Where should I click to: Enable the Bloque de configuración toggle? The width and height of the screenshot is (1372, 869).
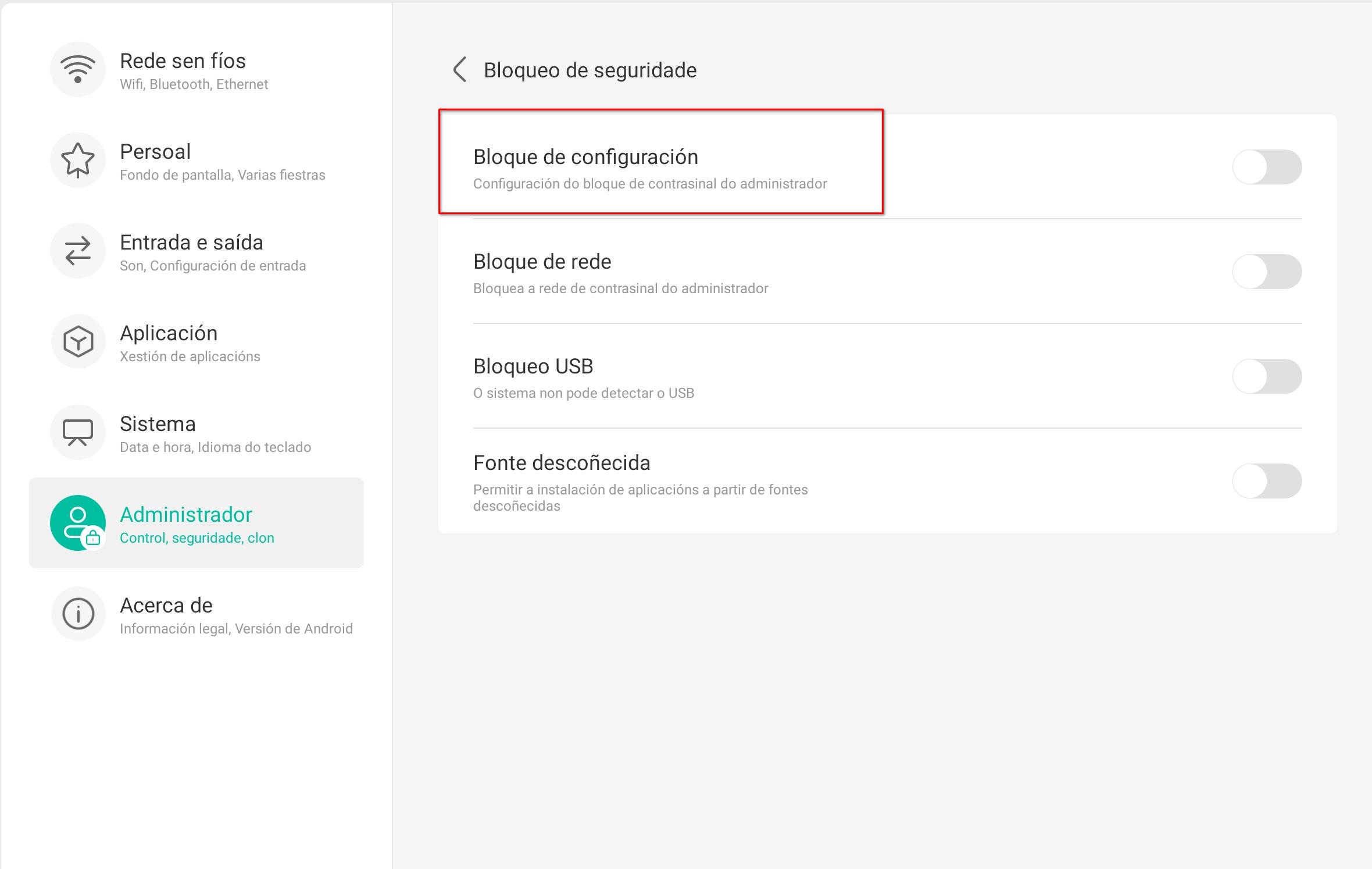1268,167
